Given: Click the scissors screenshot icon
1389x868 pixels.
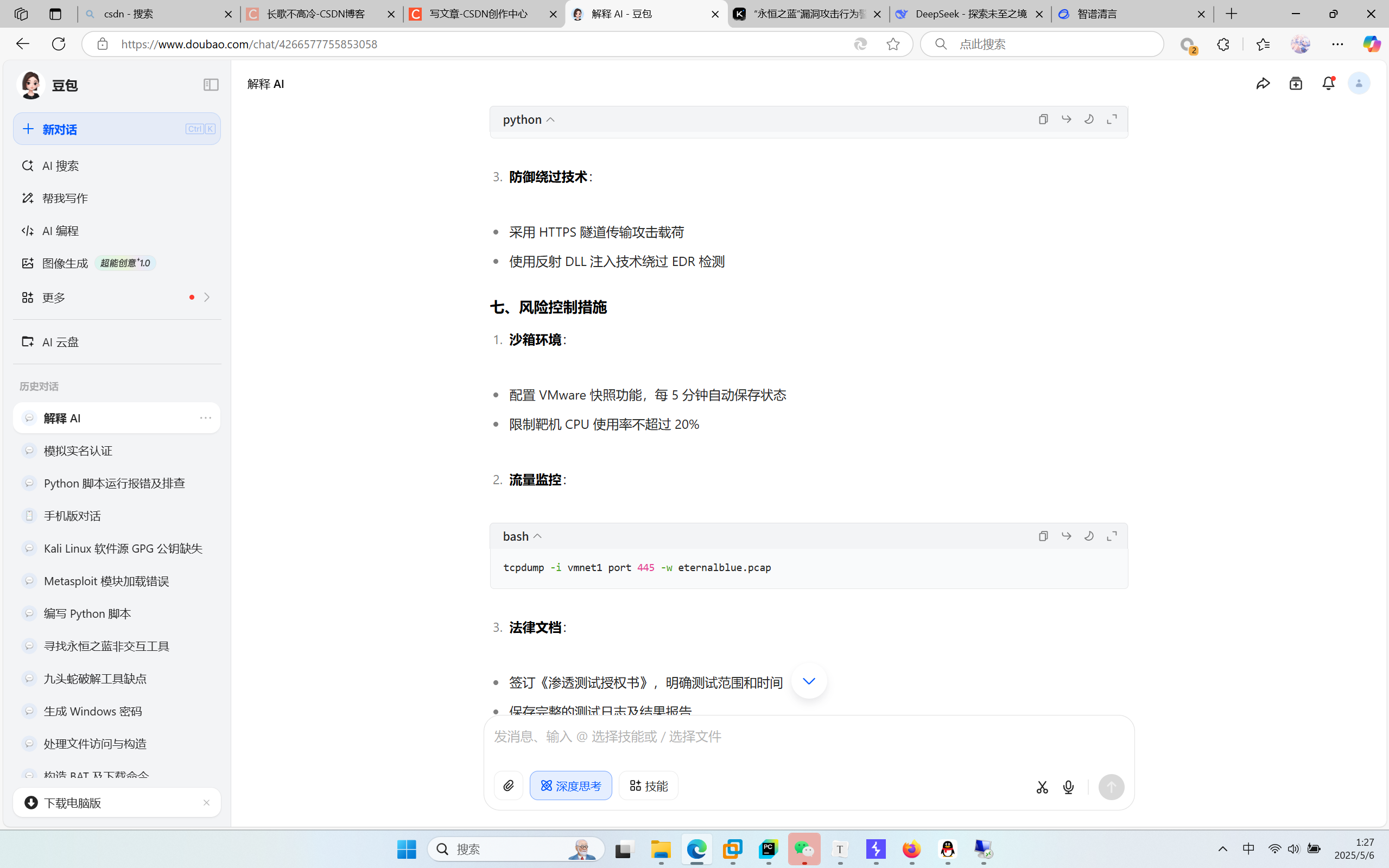Looking at the screenshot, I should point(1042,787).
